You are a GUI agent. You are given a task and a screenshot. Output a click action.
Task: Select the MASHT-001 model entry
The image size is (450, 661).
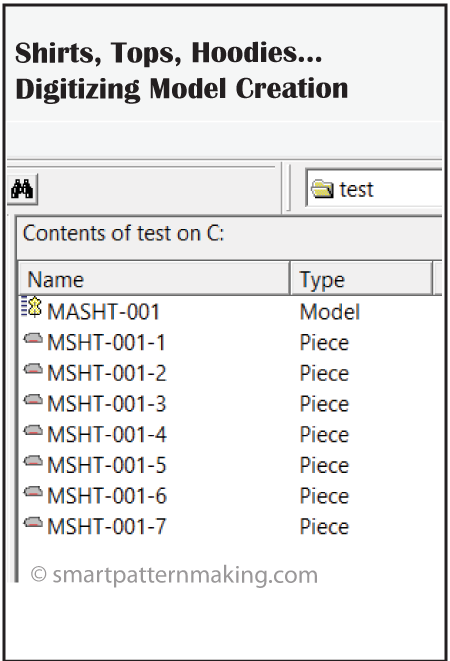tap(103, 312)
